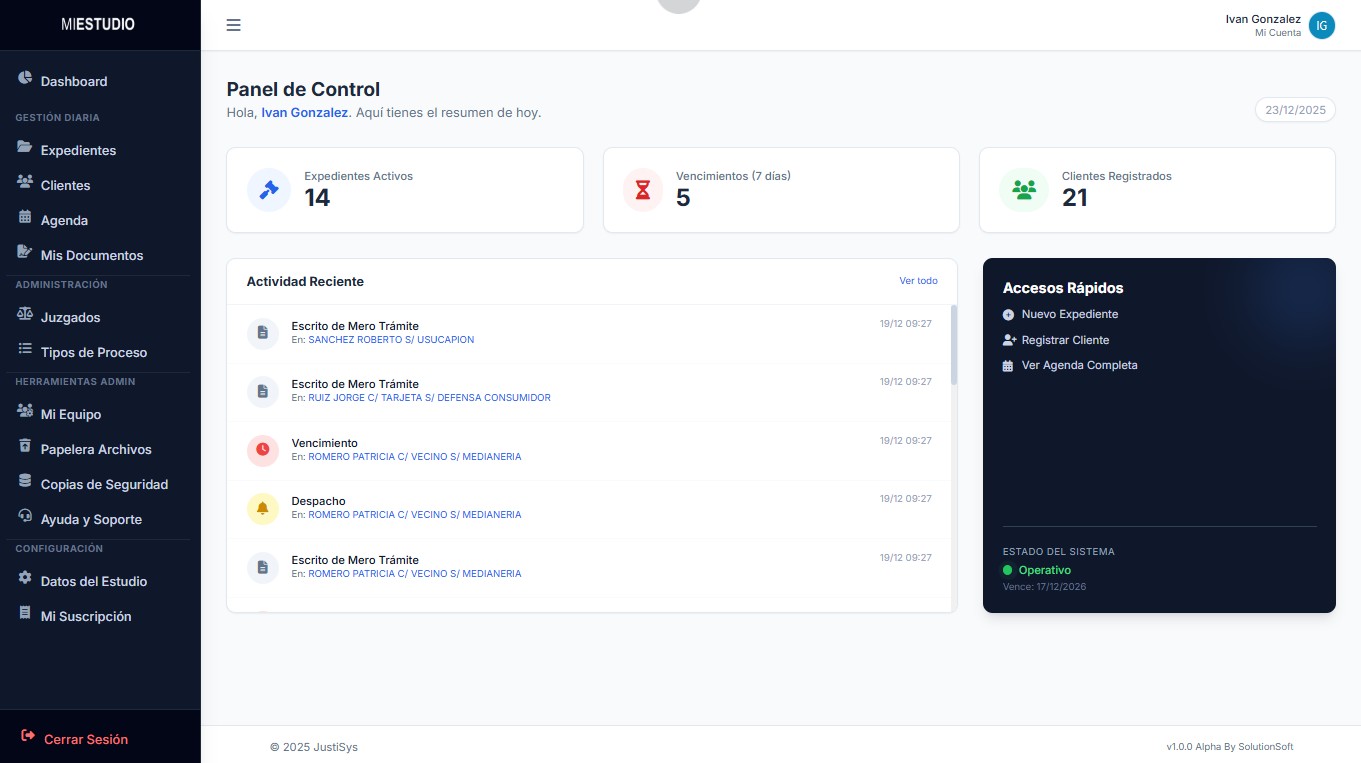Click the trash icon for Papelera Archivos
Screen dimensions: 1361x763
25,449
